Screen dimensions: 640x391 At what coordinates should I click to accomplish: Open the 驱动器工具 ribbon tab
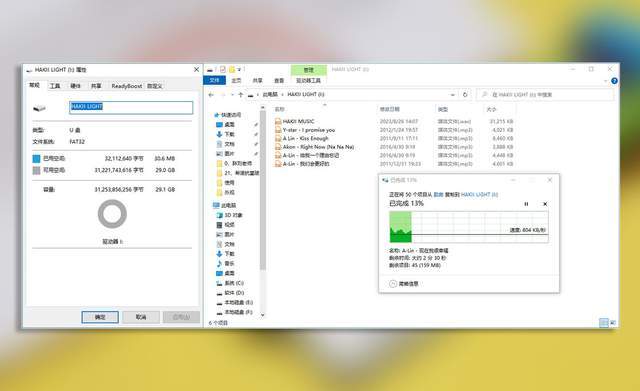[309, 80]
